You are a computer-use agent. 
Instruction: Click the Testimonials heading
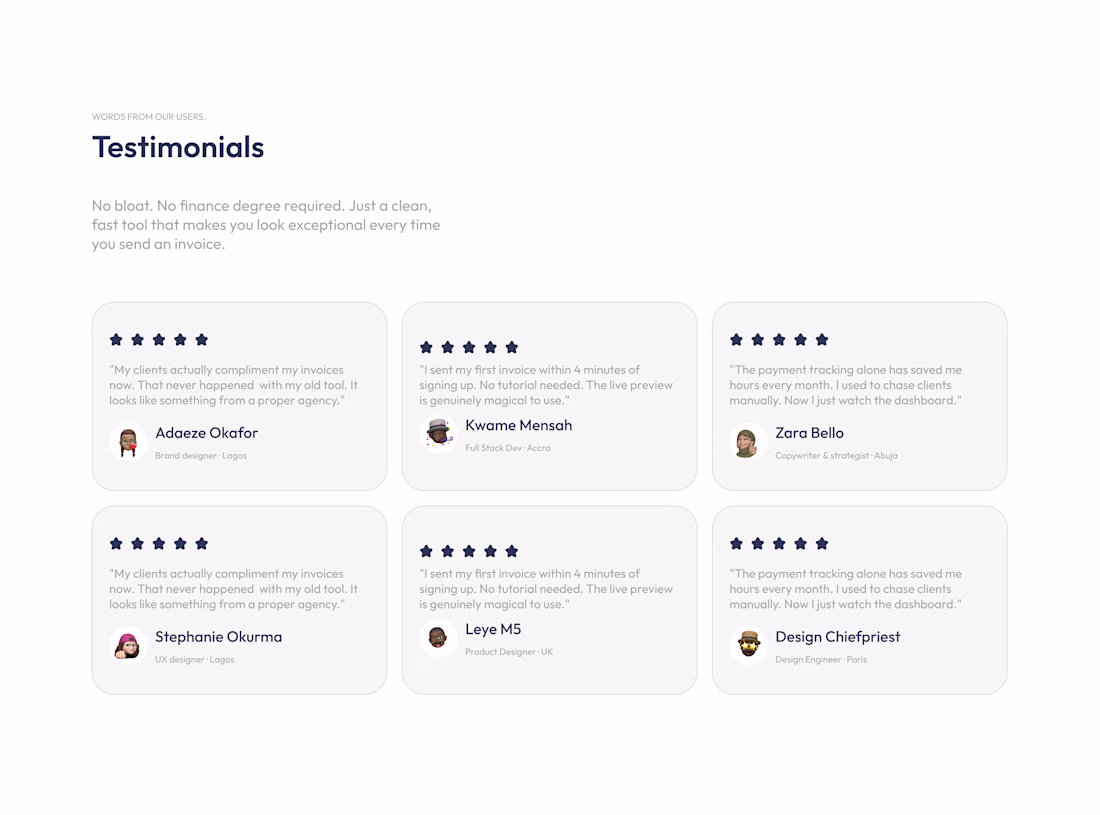pos(178,147)
